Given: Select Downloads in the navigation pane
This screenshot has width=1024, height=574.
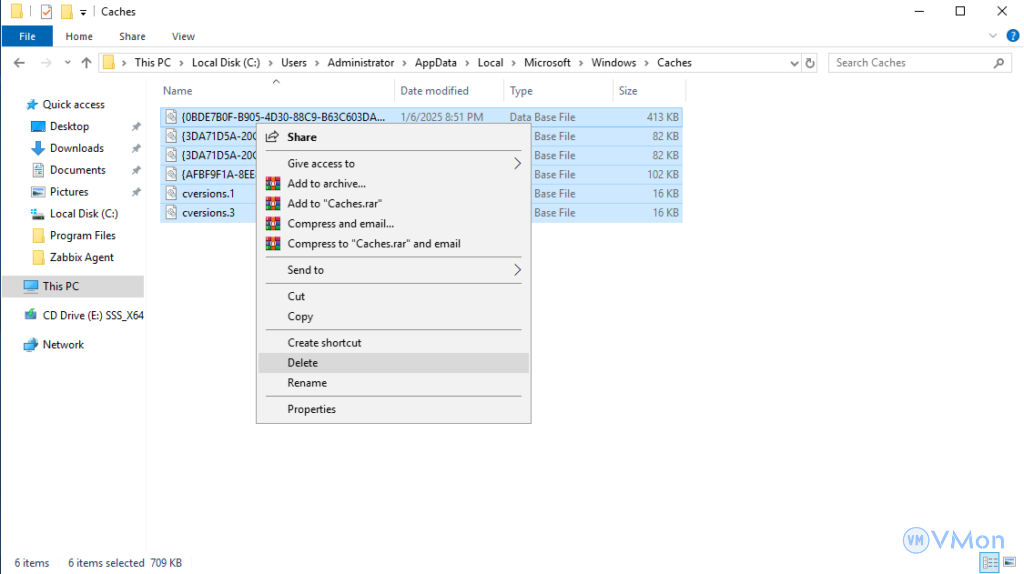Looking at the screenshot, I should point(76,148).
